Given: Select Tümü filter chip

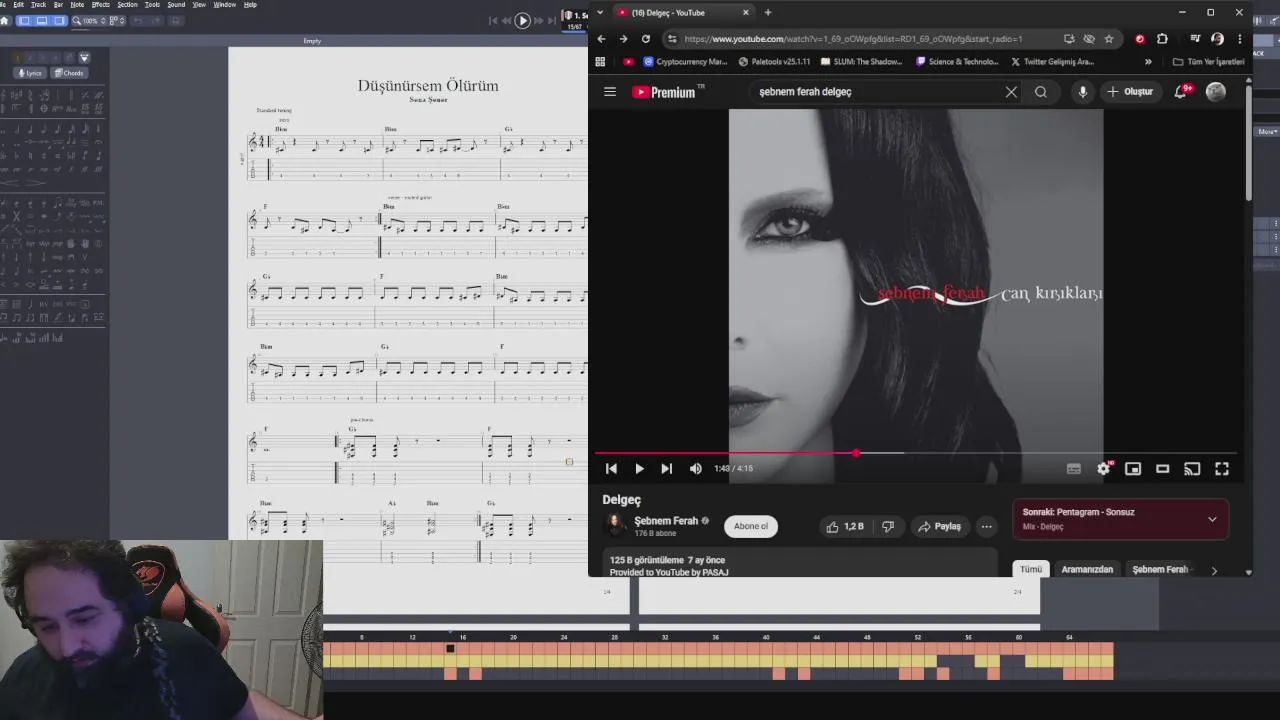Looking at the screenshot, I should click(1031, 569).
